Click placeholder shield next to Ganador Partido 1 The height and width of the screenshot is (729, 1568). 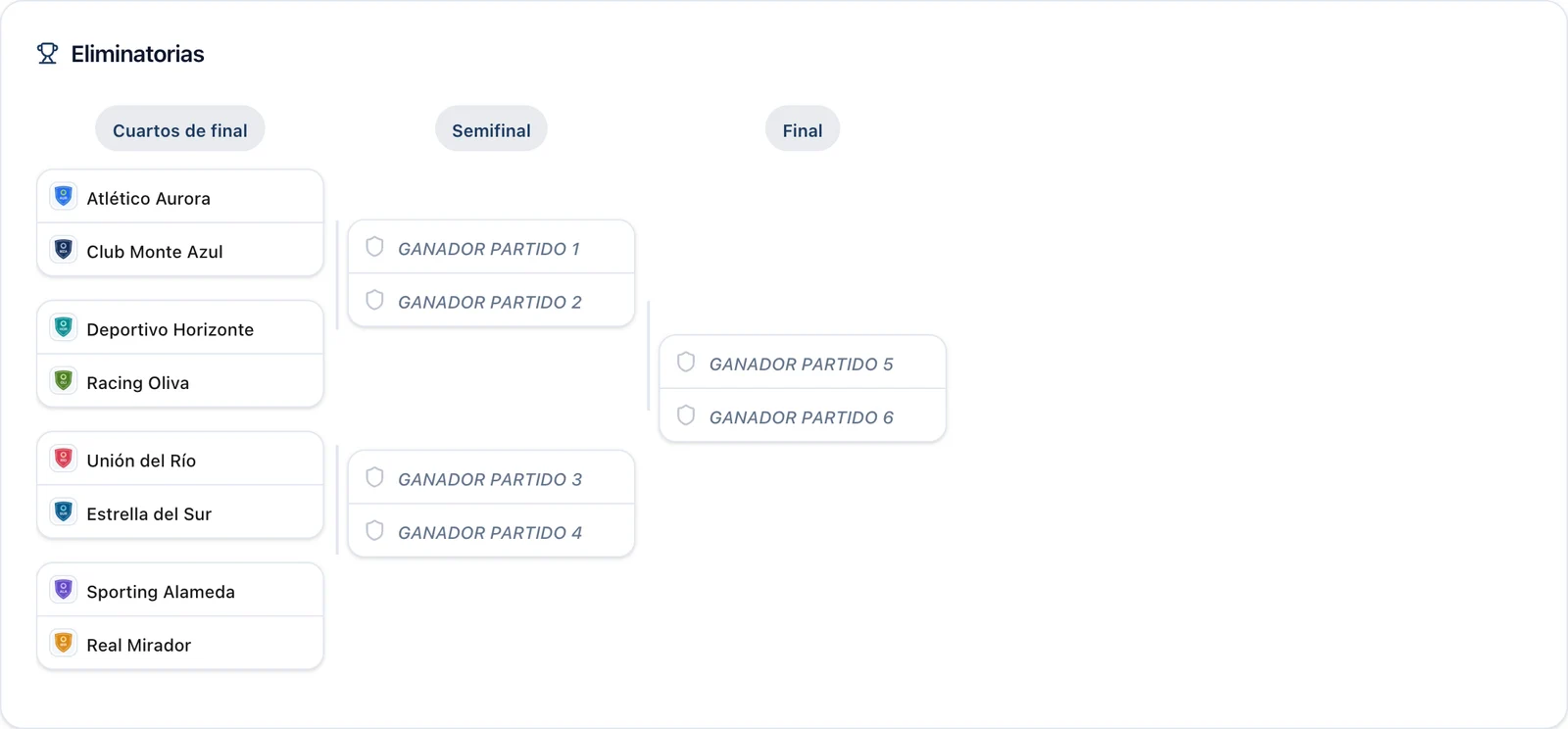[374, 247]
